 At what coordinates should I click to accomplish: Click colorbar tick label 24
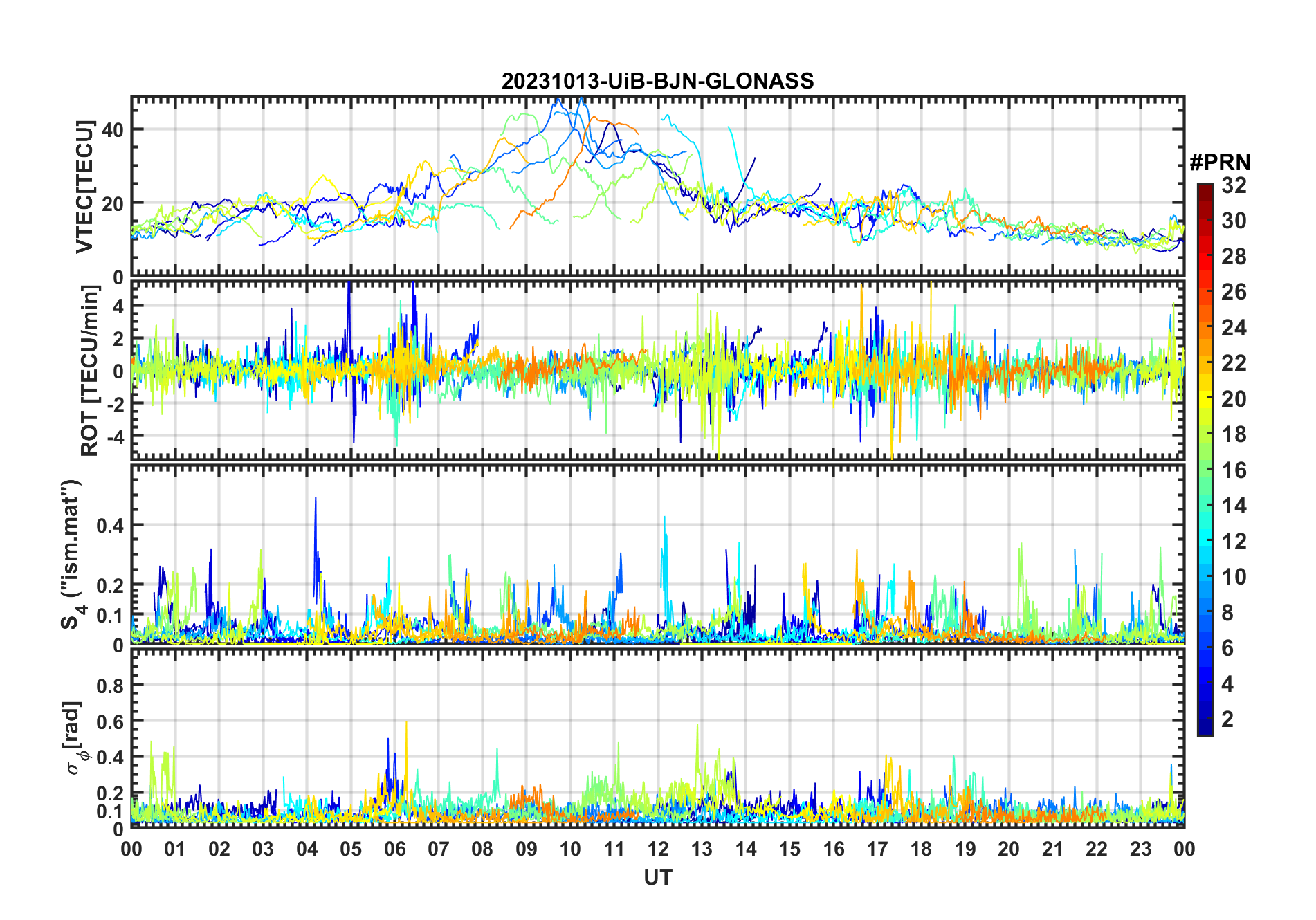tap(1234, 327)
